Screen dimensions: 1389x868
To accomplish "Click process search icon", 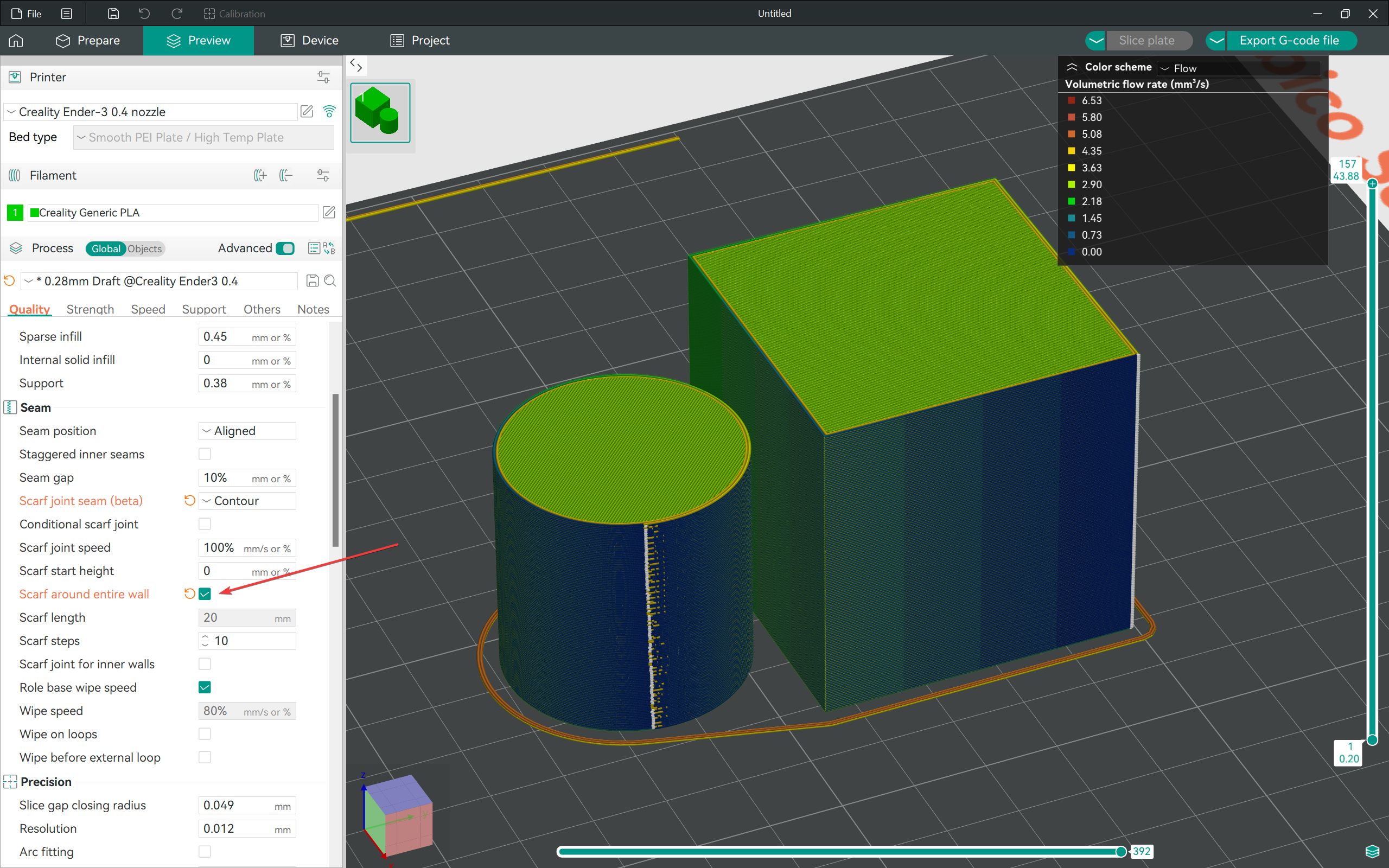I will 332,281.
